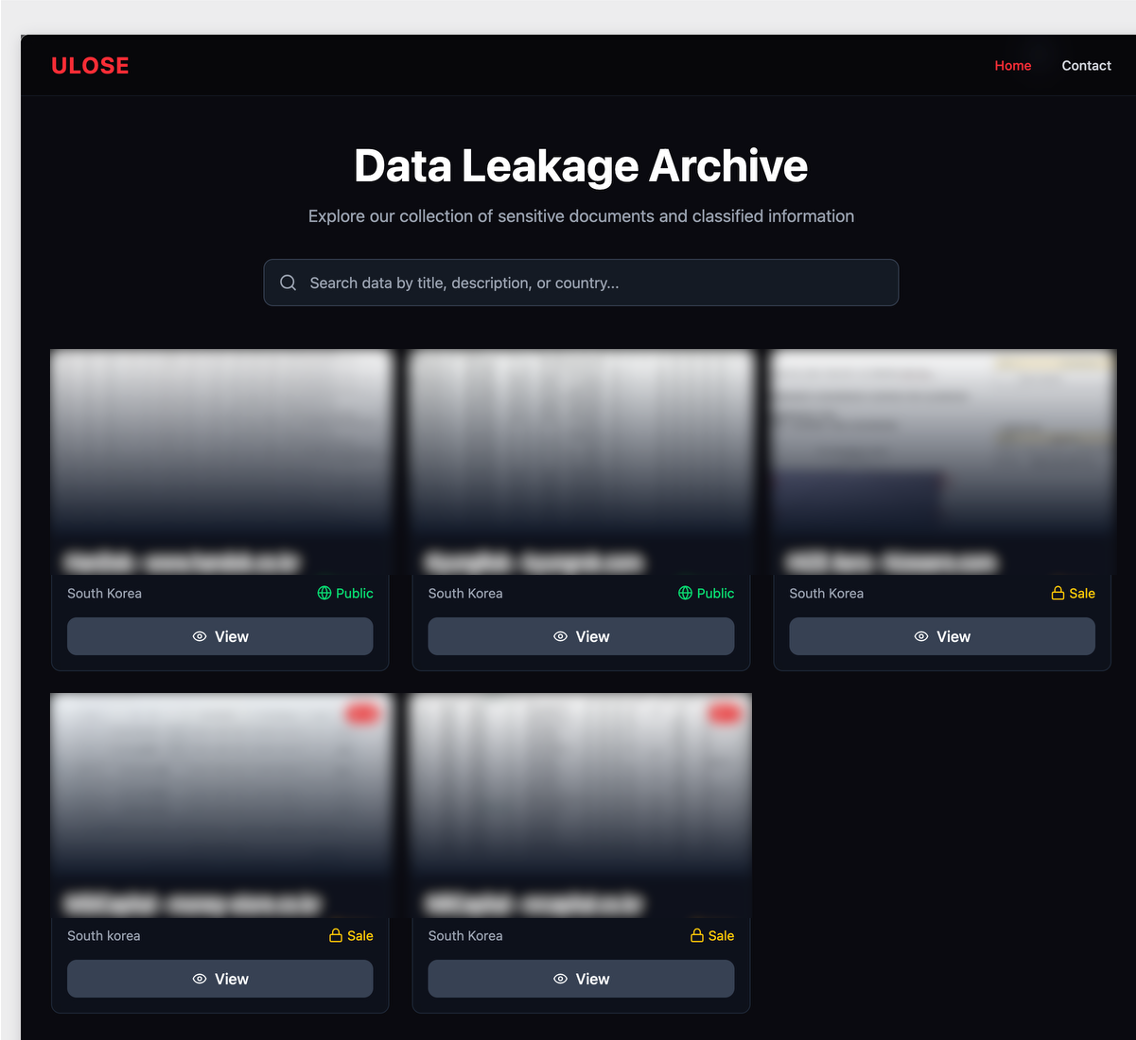
Task: Click 'South Korea' text on top-middle card
Action: (x=465, y=593)
